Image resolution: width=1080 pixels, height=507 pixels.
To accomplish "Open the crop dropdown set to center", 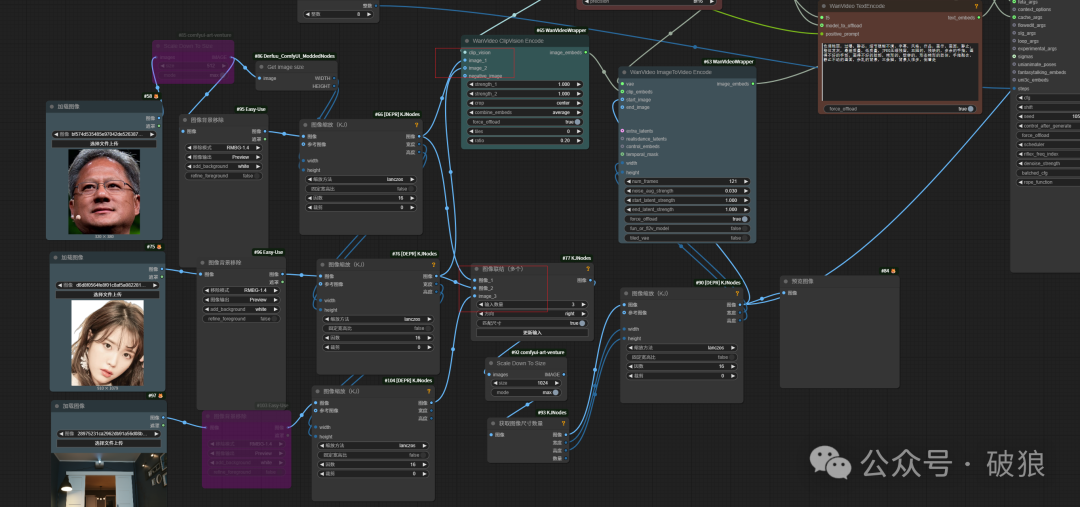I will click(x=524, y=103).
